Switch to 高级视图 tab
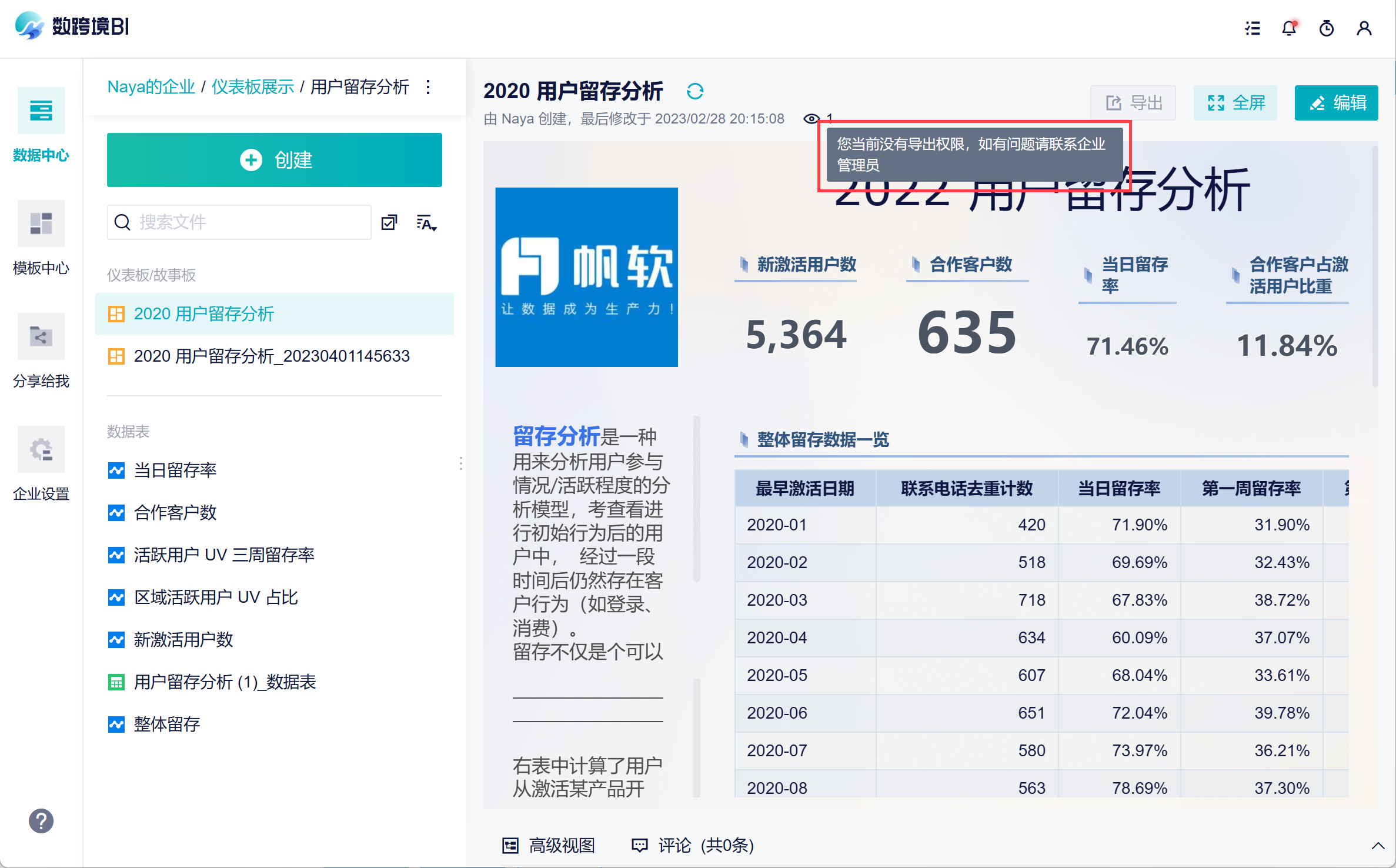Screen dimensions: 1396x868 point(549,846)
